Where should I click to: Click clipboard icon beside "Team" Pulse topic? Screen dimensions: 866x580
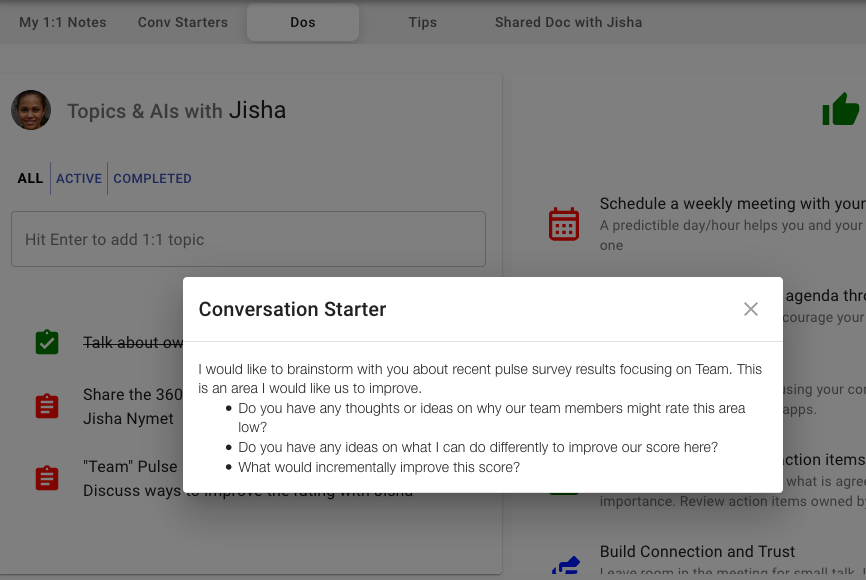(47, 478)
